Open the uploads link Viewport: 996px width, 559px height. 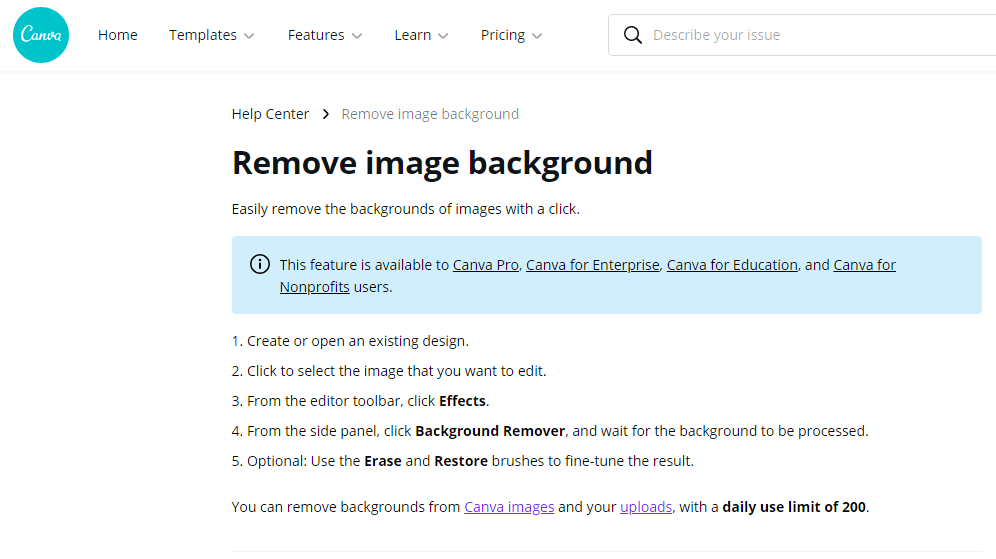[646, 507]
